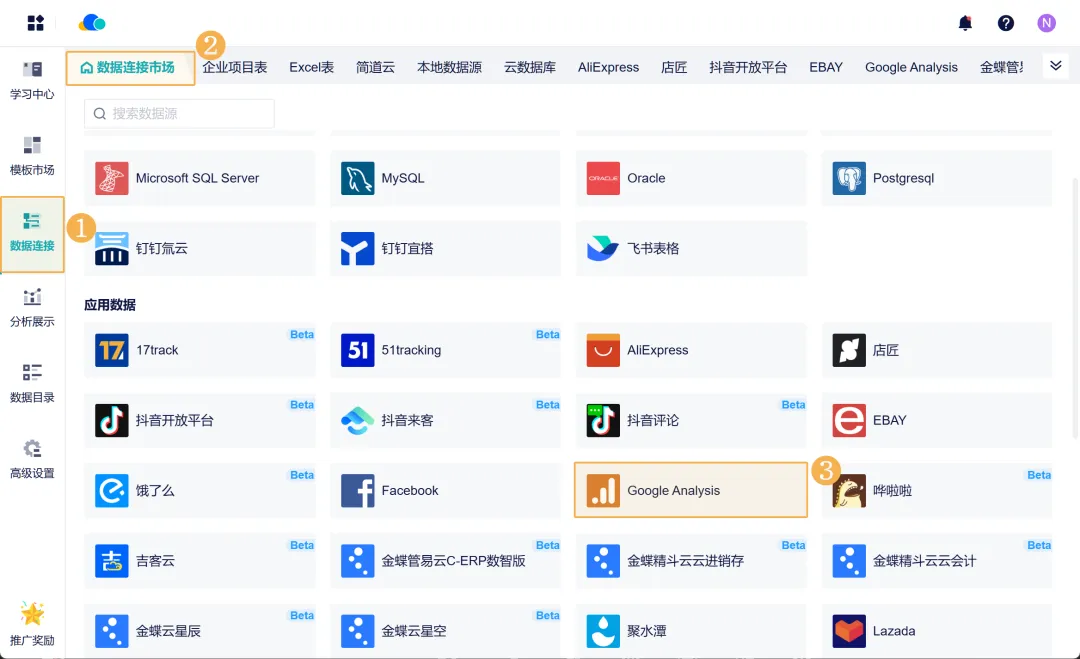Switch to the 云数据库 tab

[x=530, y=68]
